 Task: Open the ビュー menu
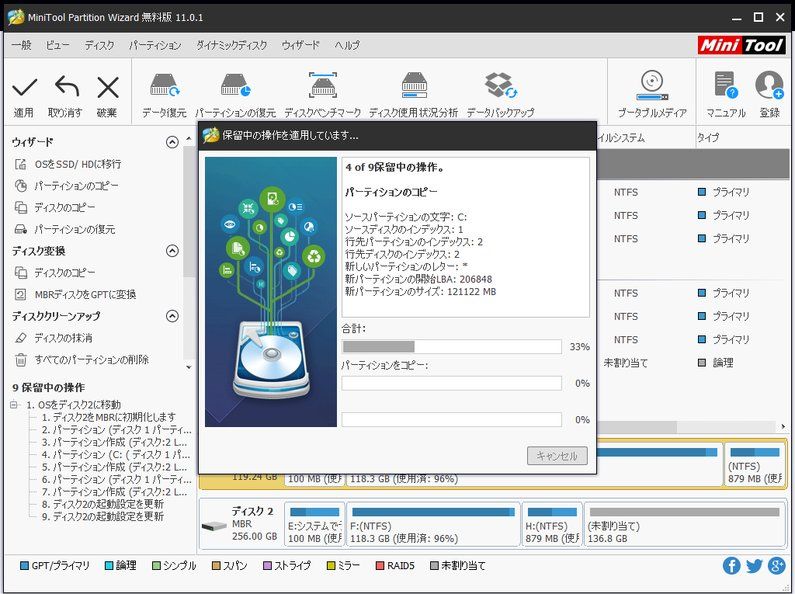(x=57, y=45)
